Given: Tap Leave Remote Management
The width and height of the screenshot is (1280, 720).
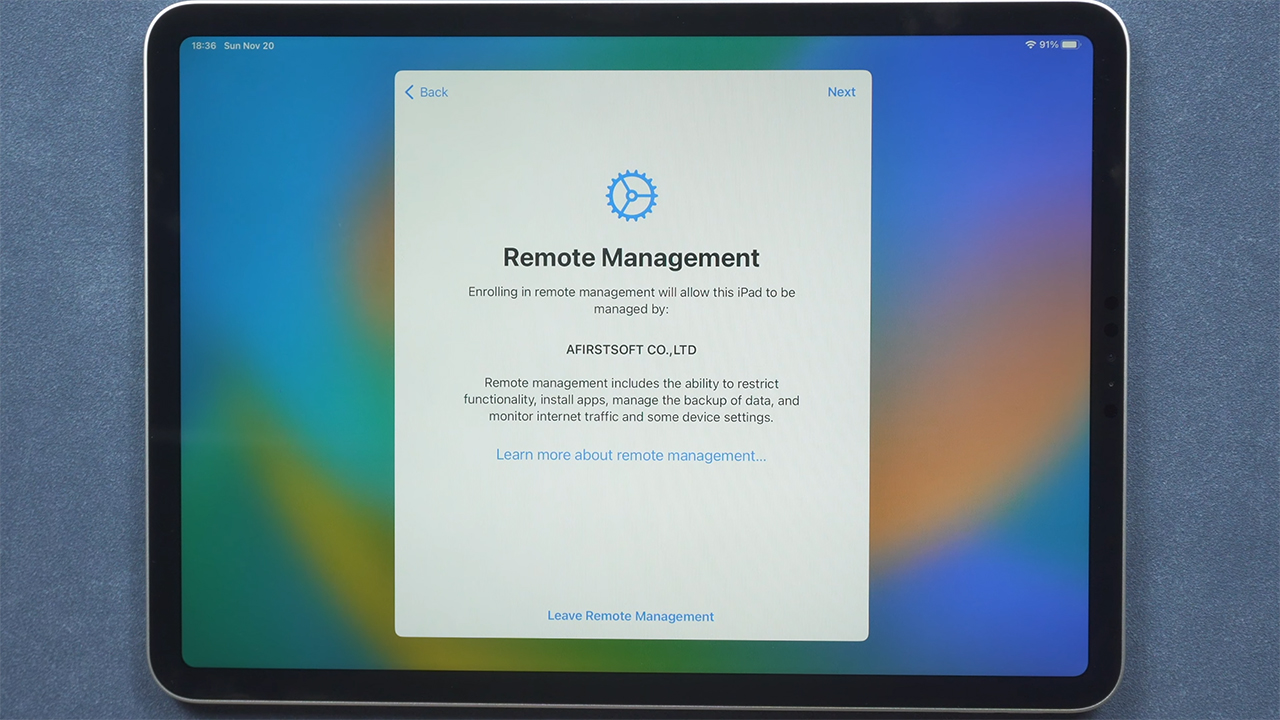Looking at the screenshot, I should (x=630, y=616).
